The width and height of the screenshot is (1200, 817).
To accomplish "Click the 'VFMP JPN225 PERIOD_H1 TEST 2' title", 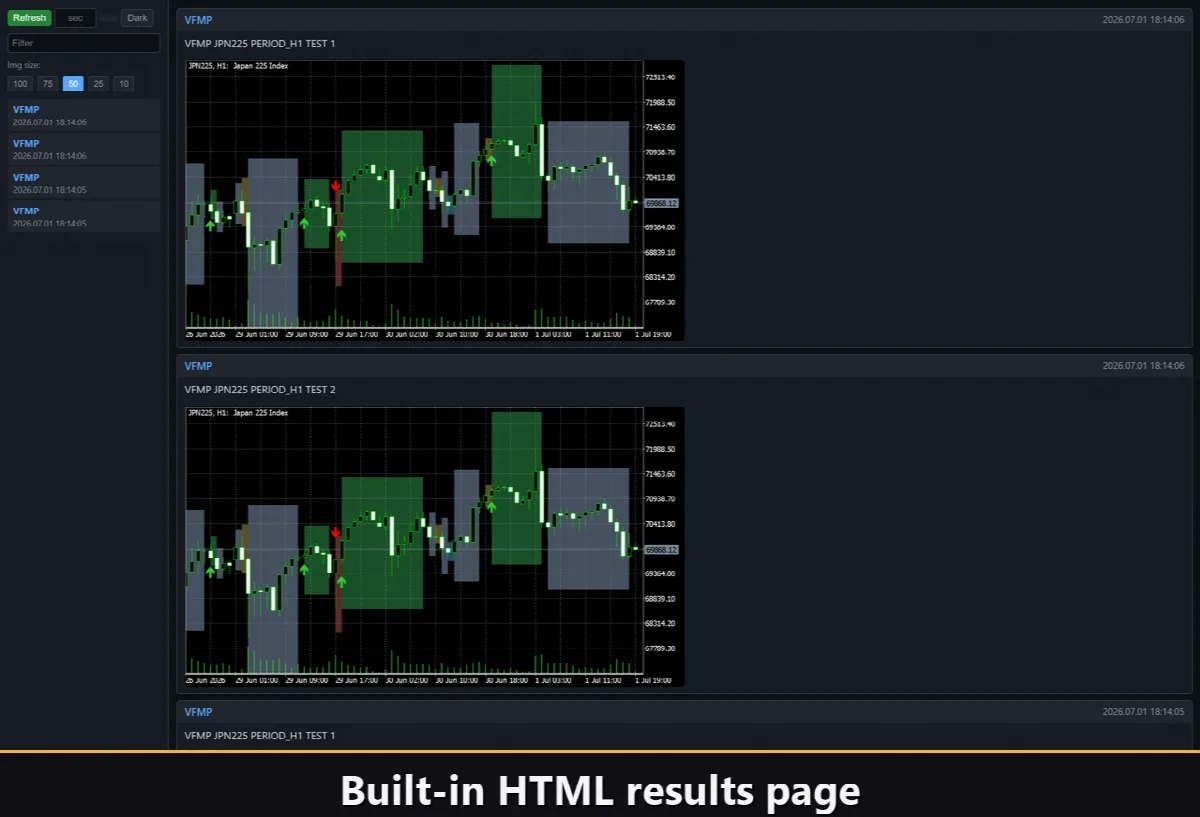I will 260,389.
